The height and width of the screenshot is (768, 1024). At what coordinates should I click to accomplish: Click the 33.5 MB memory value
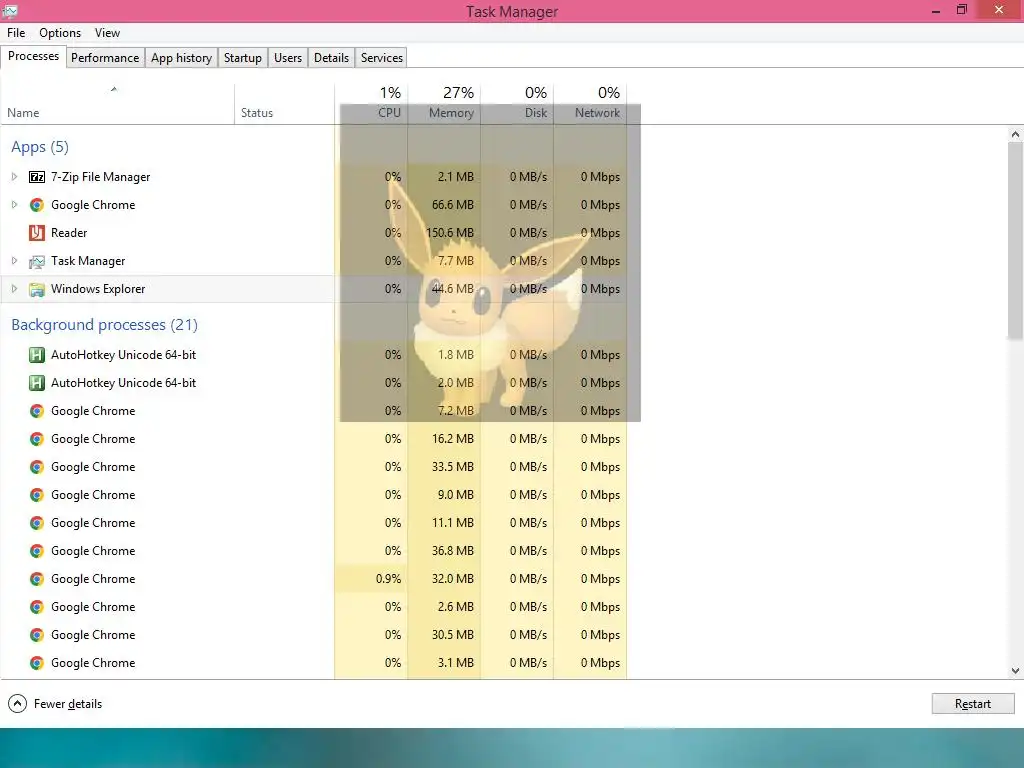click(453, 467)
